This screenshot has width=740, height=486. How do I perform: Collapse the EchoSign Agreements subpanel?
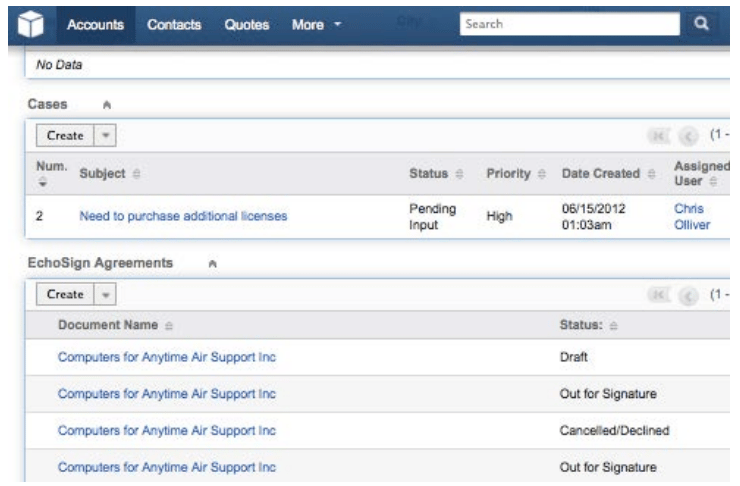coord(211,265)
